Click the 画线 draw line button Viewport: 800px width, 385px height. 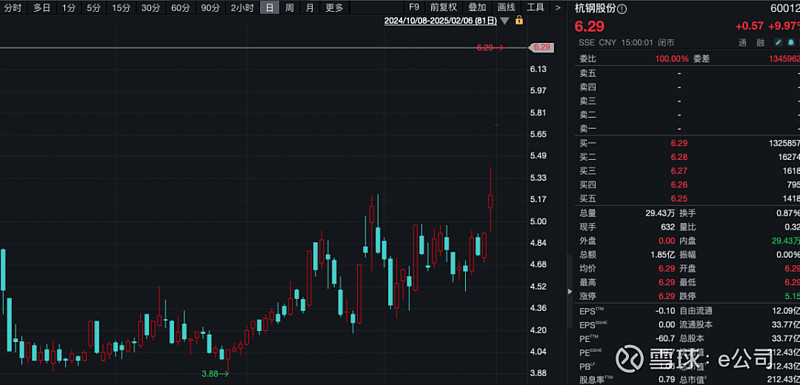pyautogui.click(x=506, y=8)
